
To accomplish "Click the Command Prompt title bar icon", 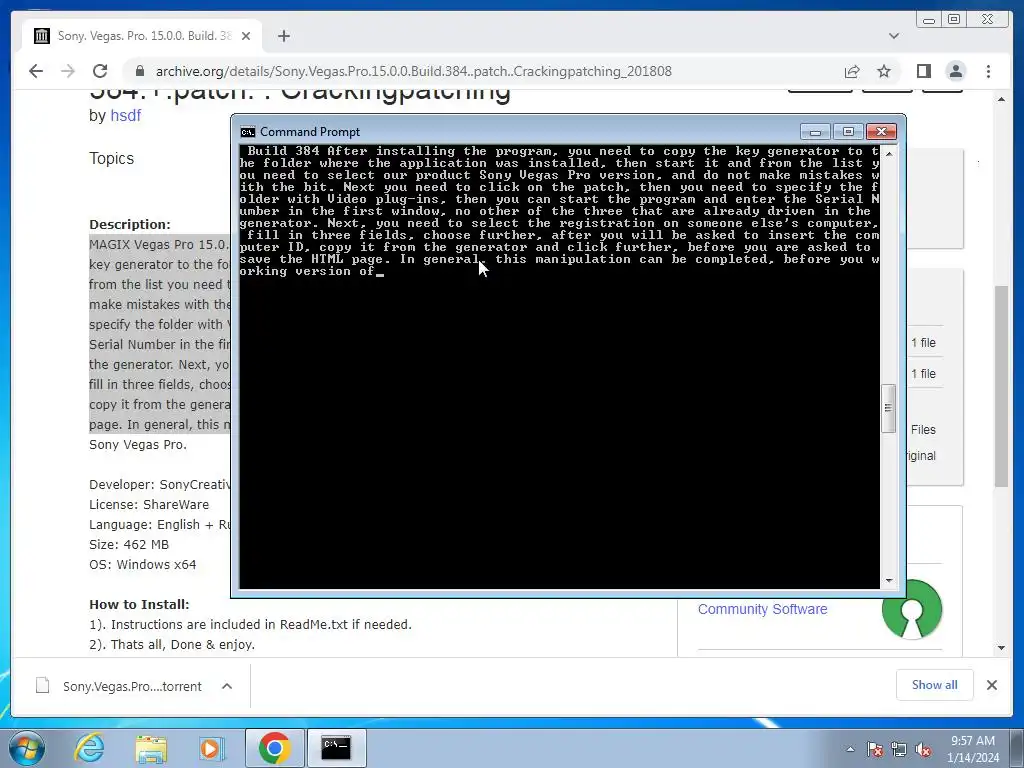I will tap(248, 132).
